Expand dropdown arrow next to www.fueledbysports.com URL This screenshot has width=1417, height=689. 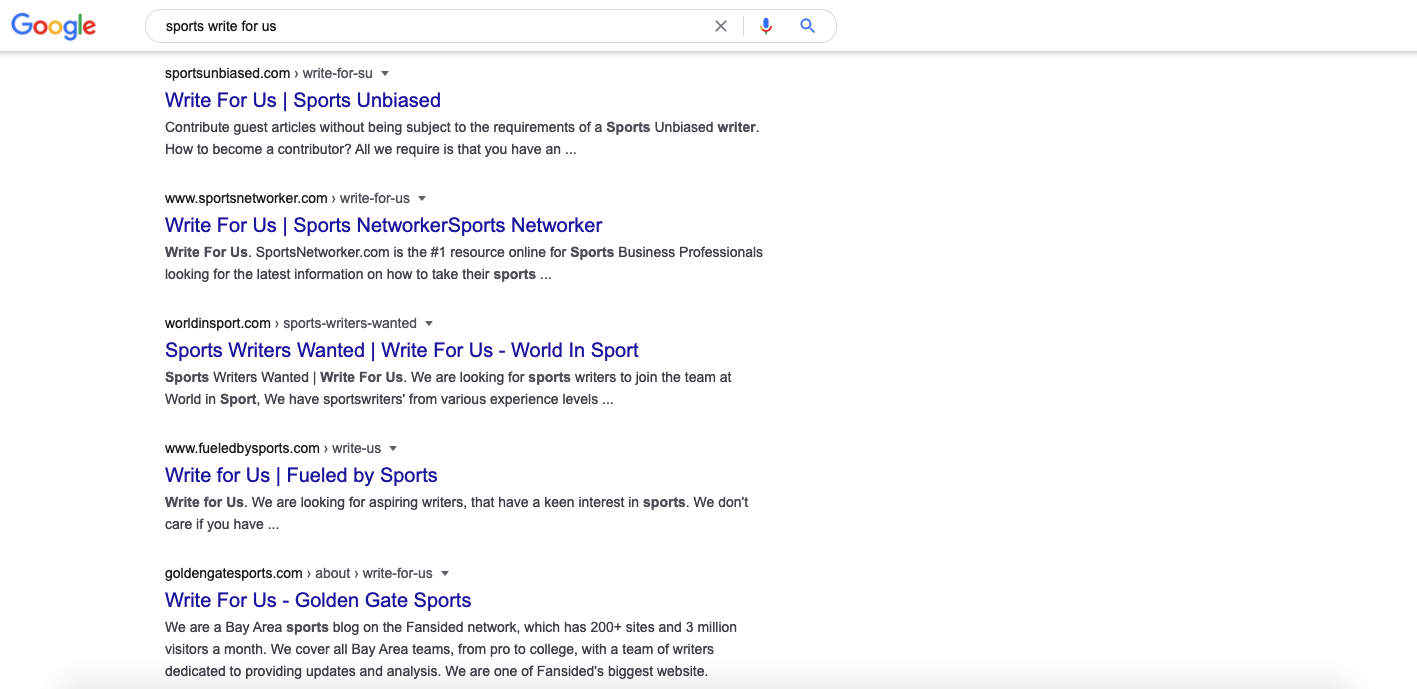coord(393,448)
